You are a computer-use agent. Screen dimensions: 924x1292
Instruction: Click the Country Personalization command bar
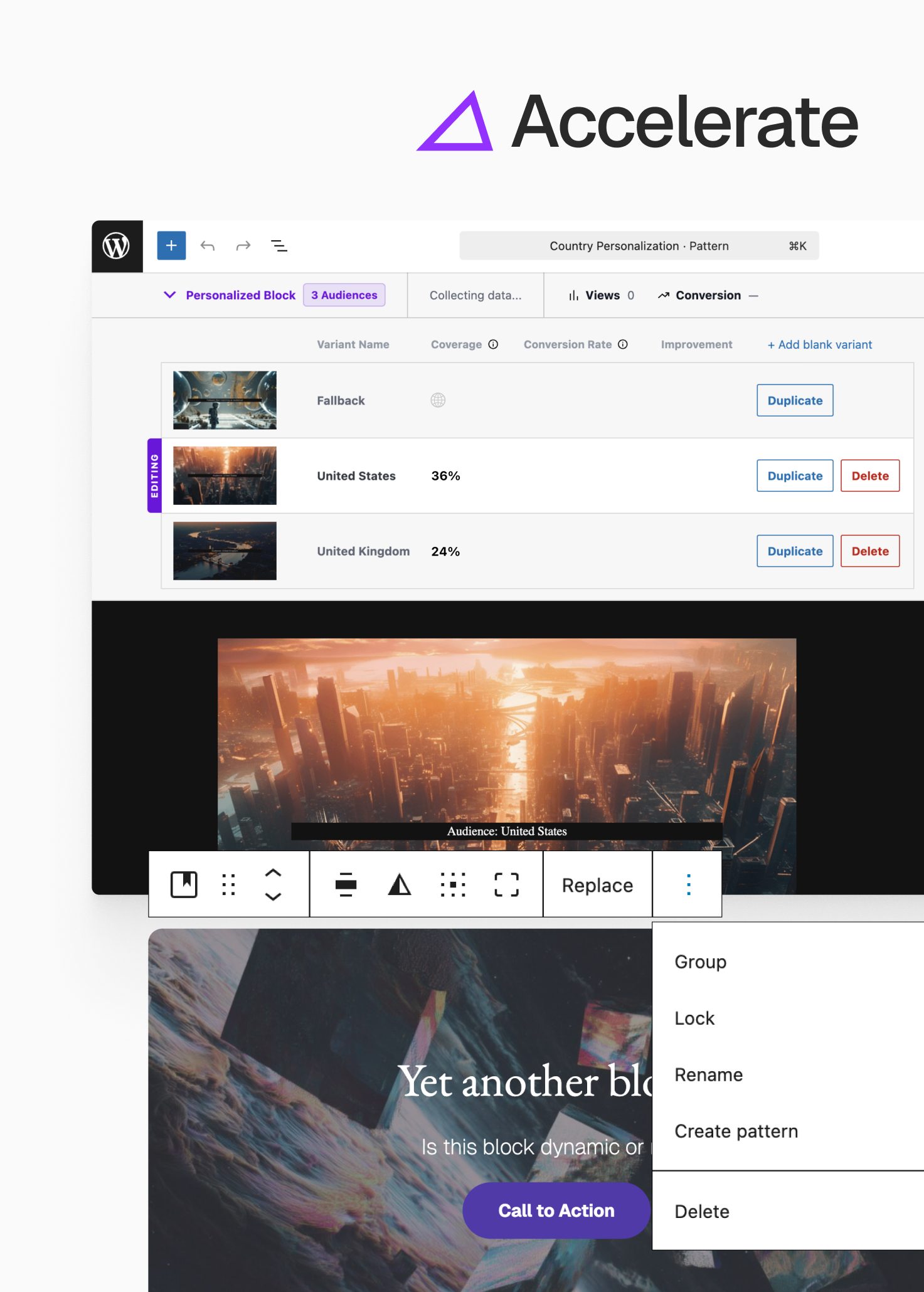click(639, 246)
